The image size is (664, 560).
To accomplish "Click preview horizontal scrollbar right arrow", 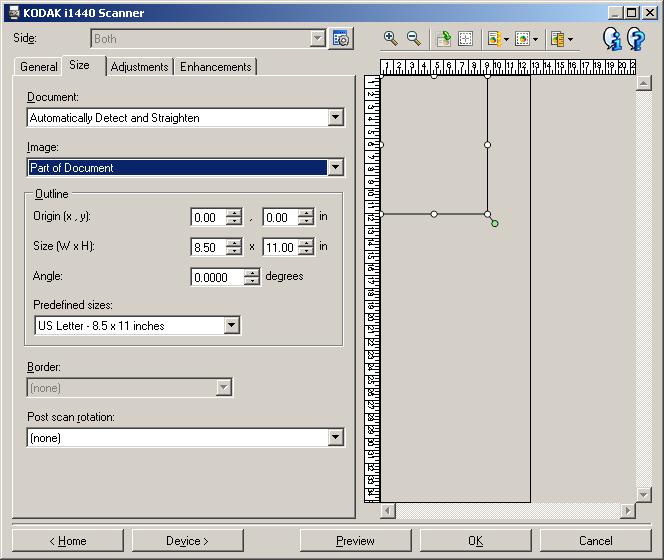I will tap(628, 510).
